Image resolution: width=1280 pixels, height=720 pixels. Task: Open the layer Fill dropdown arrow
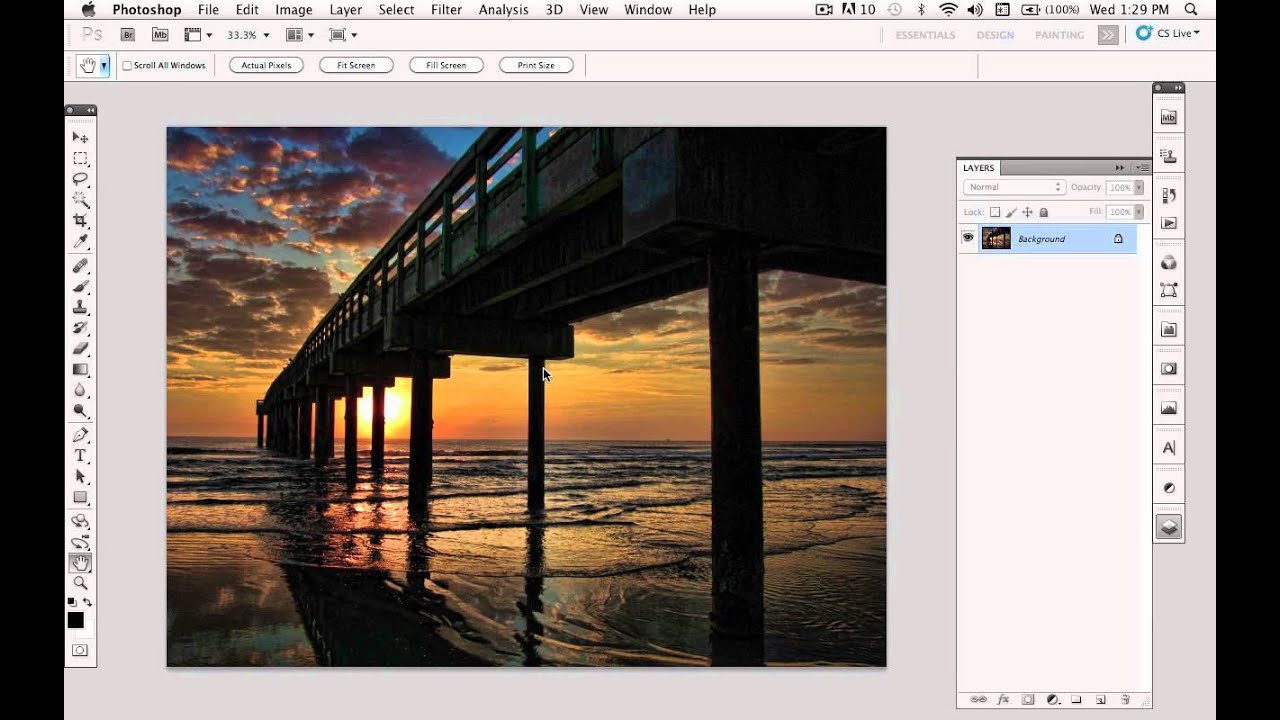1138,212
